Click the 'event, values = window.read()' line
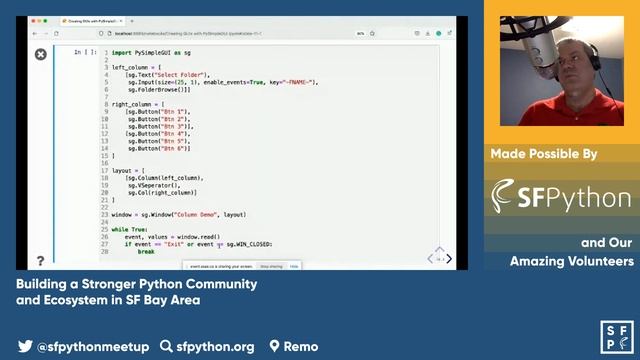640x360 pixels. click(x=172, y=237)
